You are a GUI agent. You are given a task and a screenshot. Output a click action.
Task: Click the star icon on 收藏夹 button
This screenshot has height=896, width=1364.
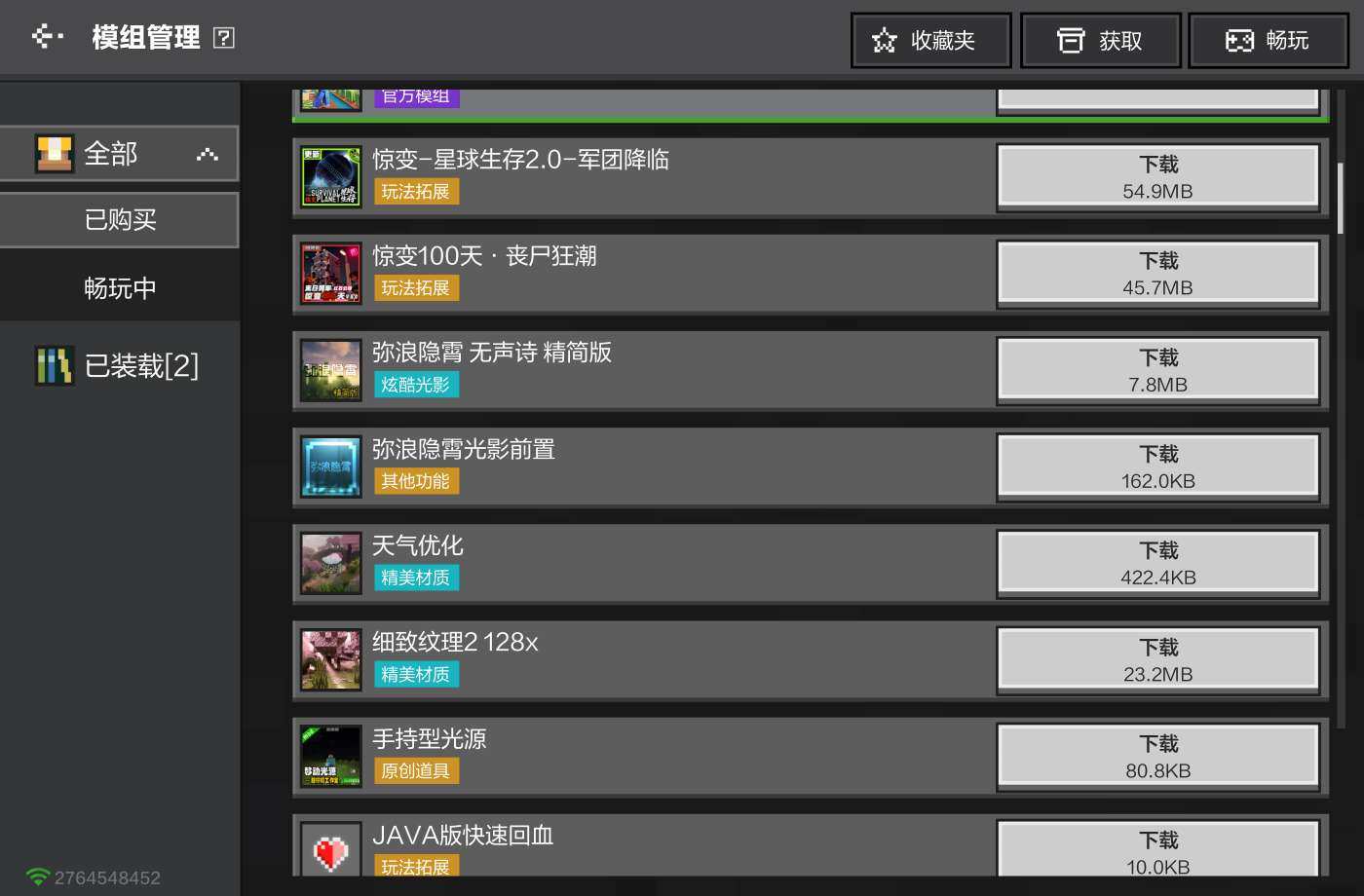tap(884, 40)
